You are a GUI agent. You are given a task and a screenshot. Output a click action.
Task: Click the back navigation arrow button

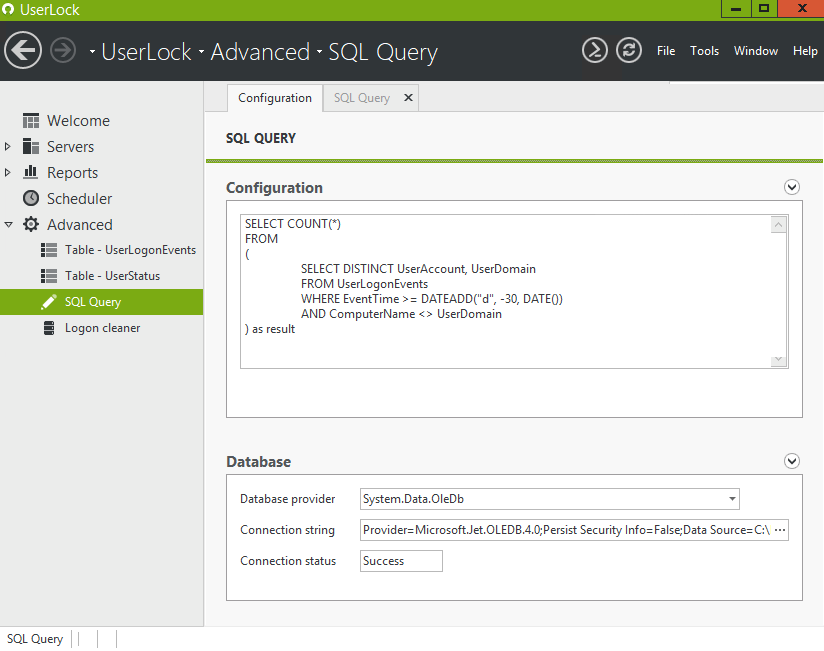[23, 50]
